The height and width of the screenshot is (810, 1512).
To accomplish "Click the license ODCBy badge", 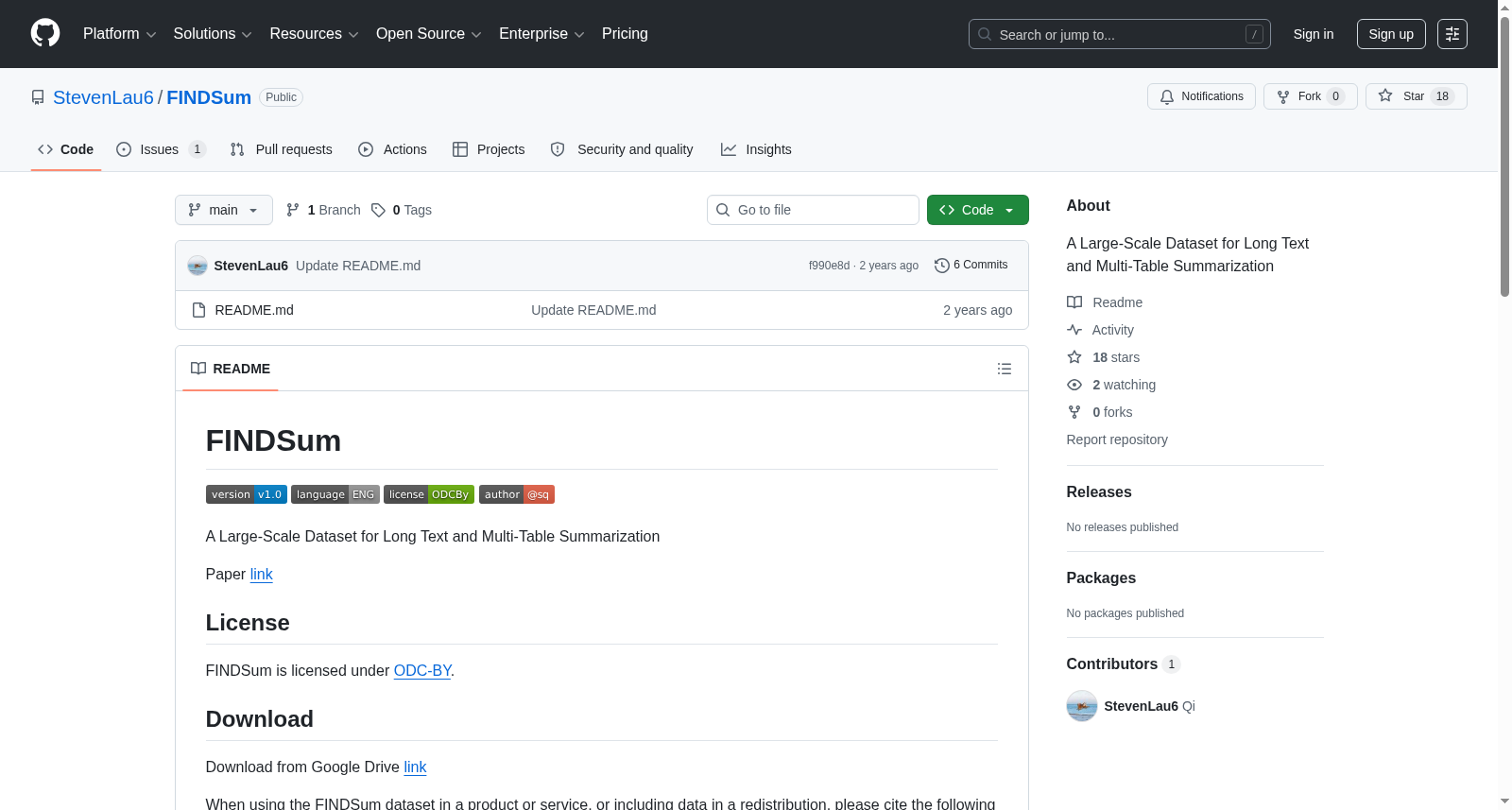I will 429,494.
